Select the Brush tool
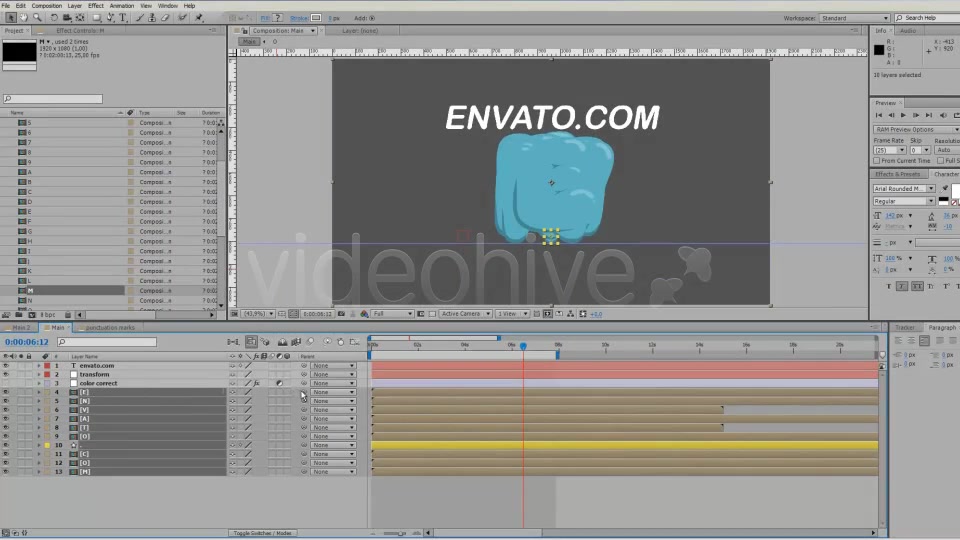 pos(140,18)
